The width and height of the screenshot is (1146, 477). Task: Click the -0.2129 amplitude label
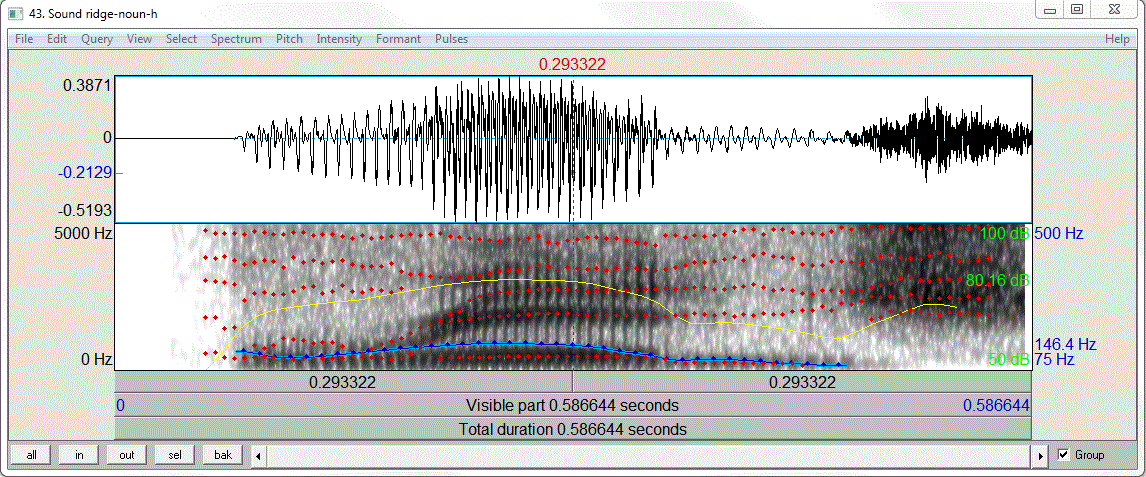coord(83,173)
